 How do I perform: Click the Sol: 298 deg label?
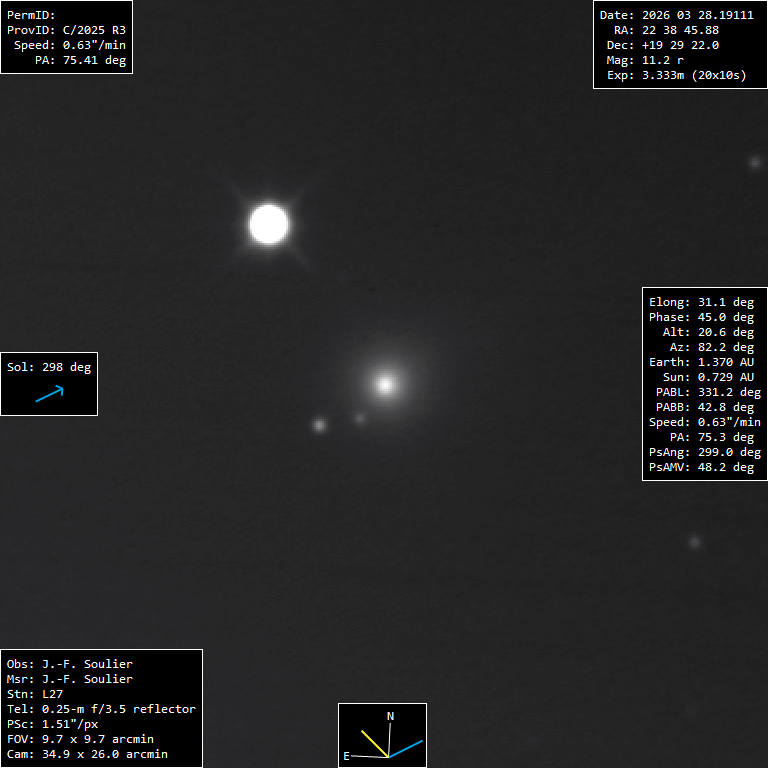(x=49, y=367)
